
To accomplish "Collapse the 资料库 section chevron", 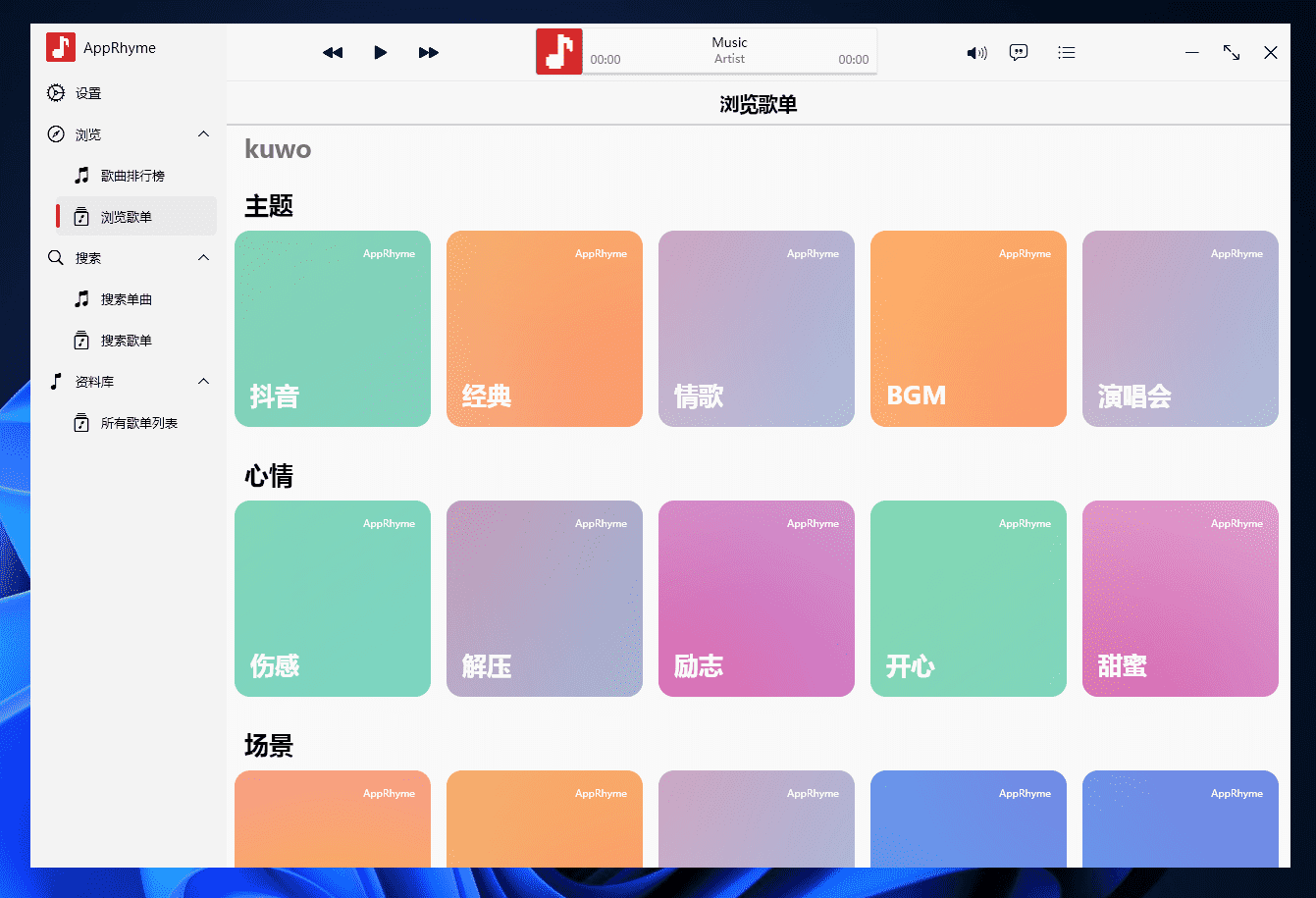I will coord(204,382).
